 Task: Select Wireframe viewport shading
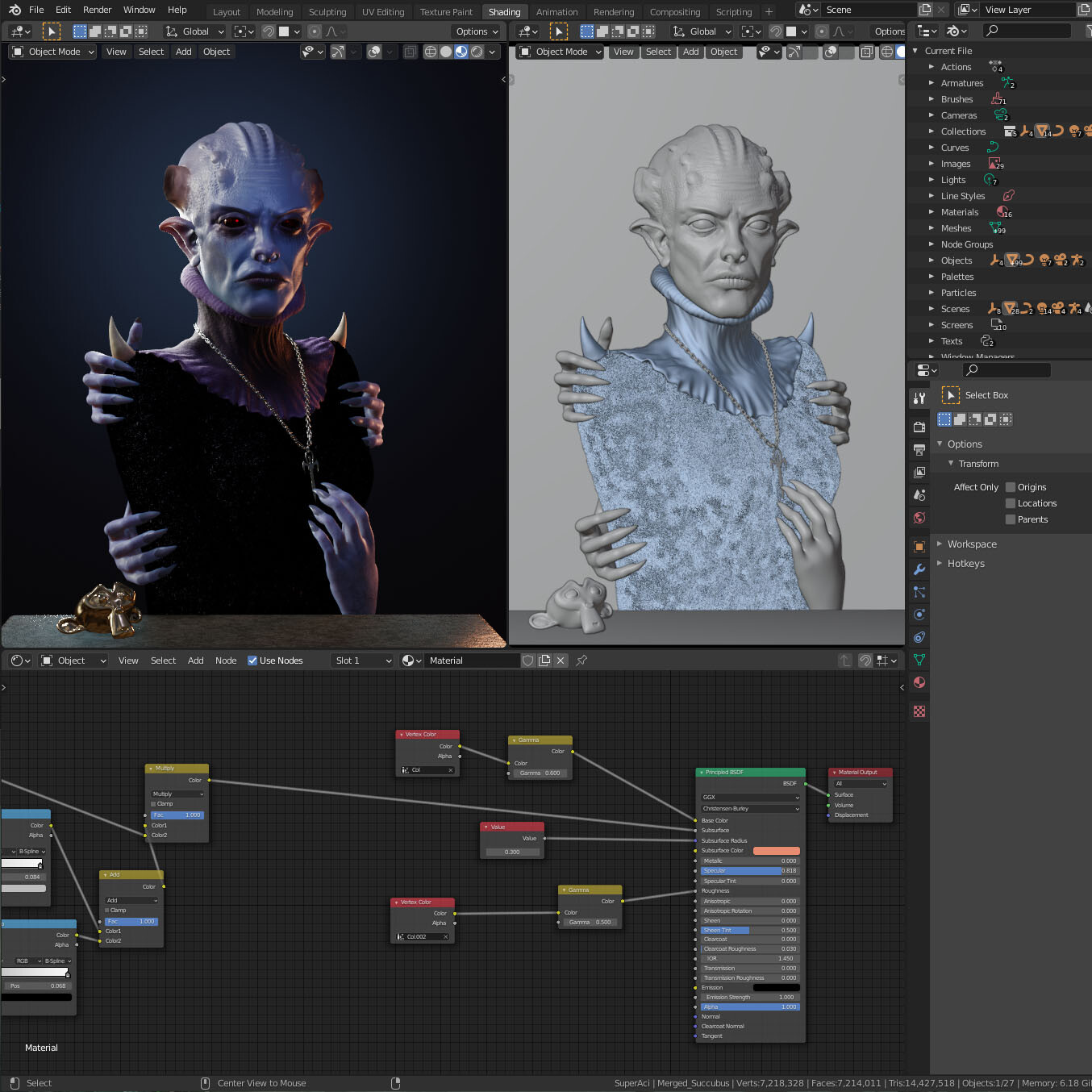430,51
